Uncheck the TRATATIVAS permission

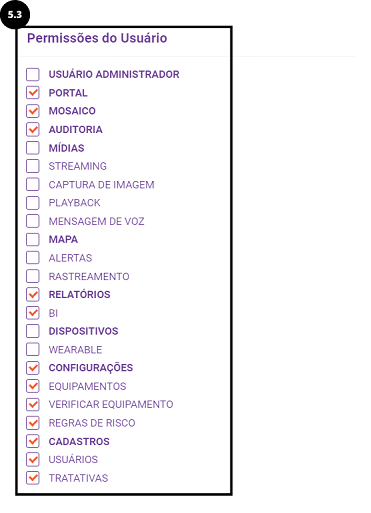pos(33,478)
